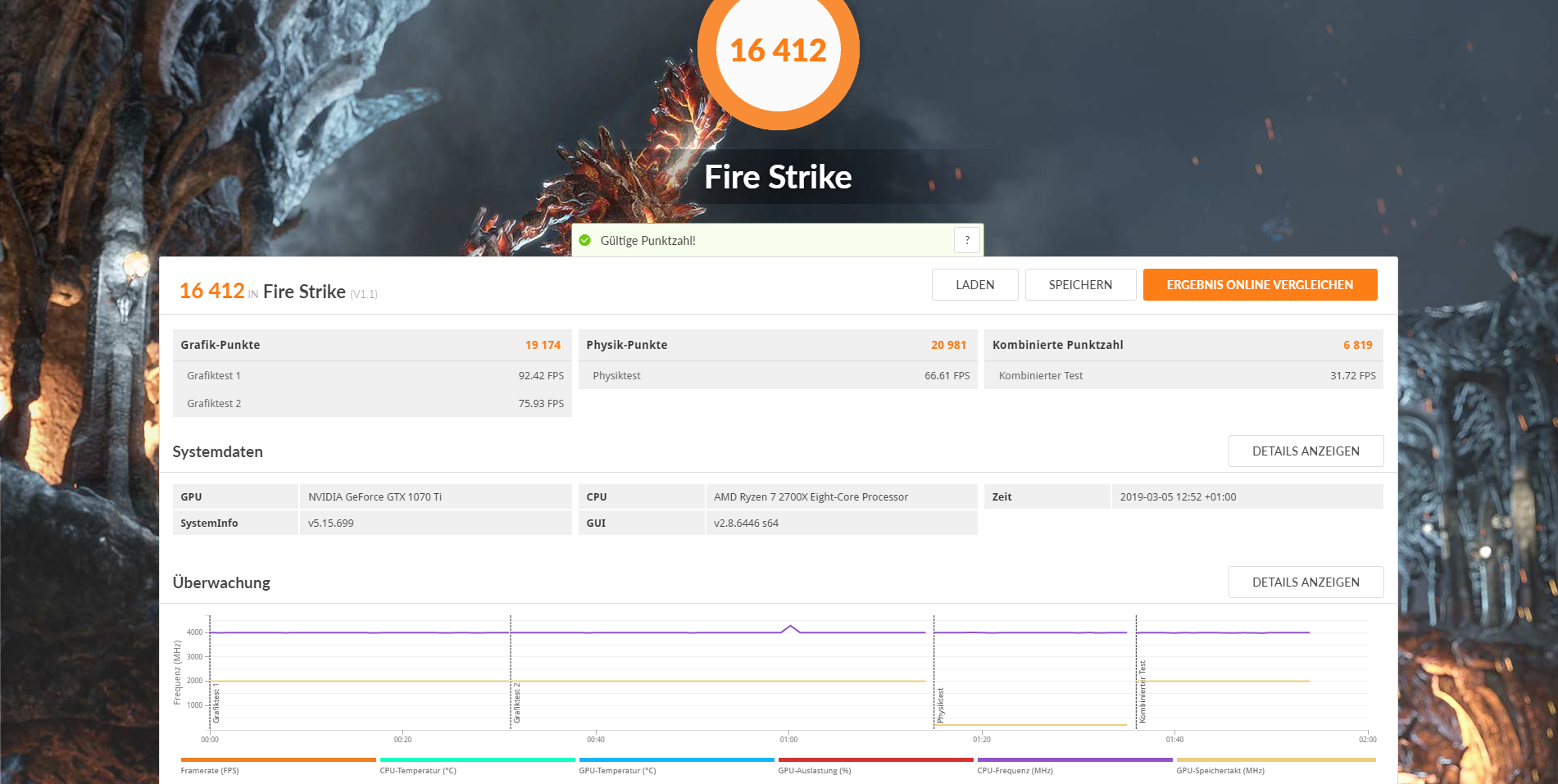Toggle CPU-Frequenz purple legend bar
Image resolution: width=1558 pixels, height=784 pixels.
point(1074,760)
